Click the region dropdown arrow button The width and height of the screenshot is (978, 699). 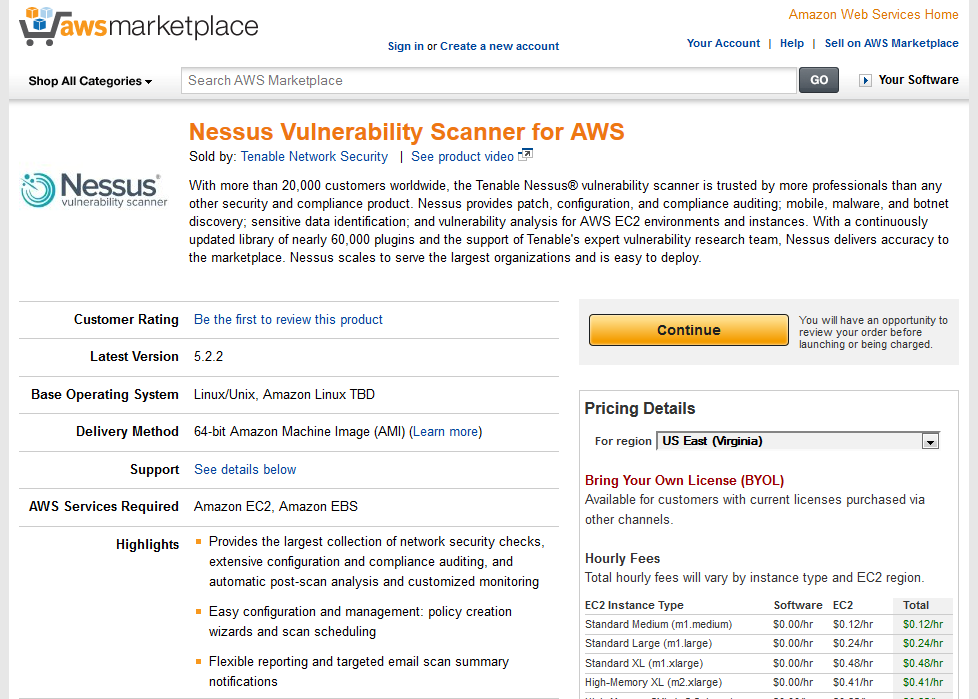tap(930, 441)
